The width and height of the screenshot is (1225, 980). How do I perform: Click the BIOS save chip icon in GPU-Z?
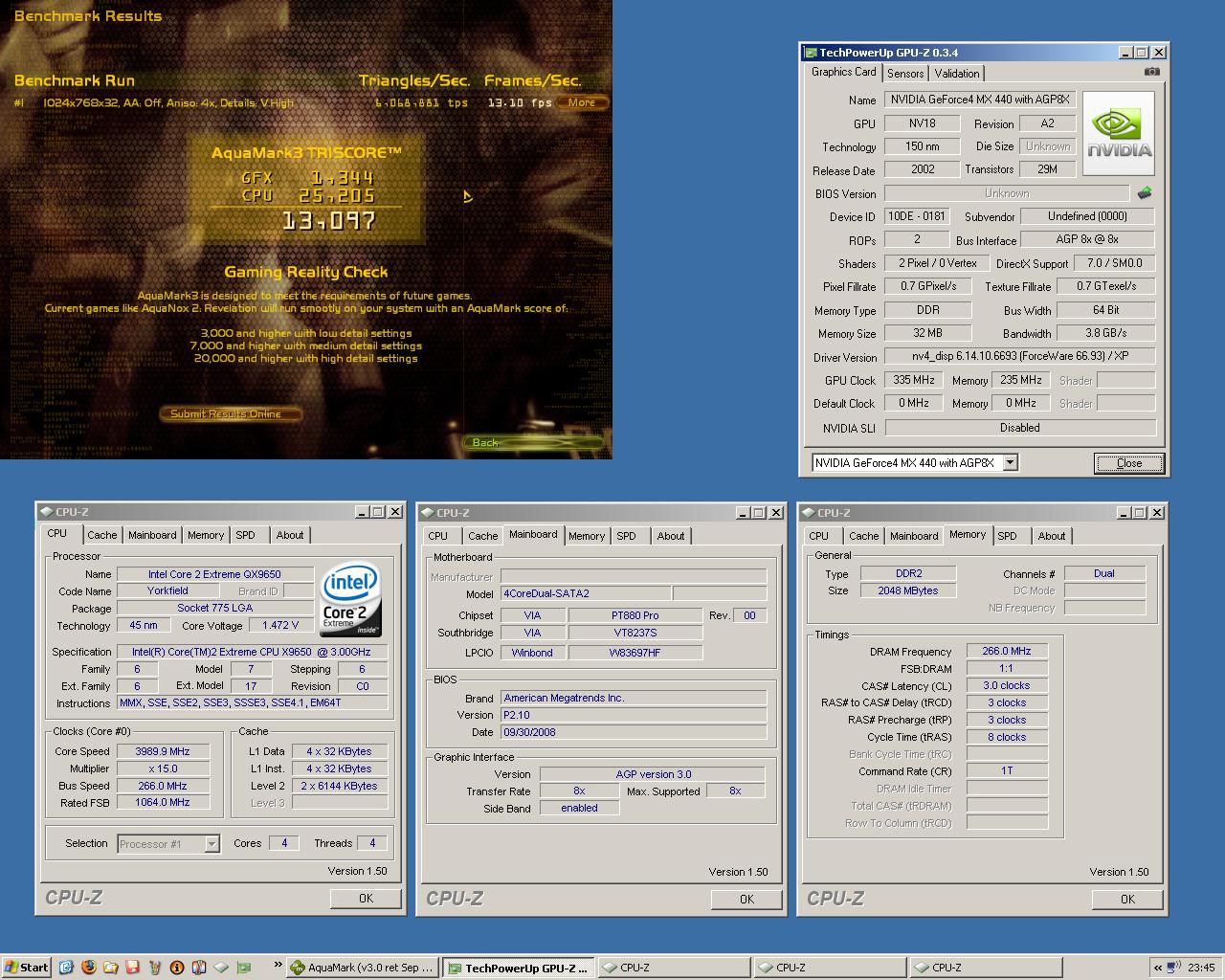click(1145, 193)
